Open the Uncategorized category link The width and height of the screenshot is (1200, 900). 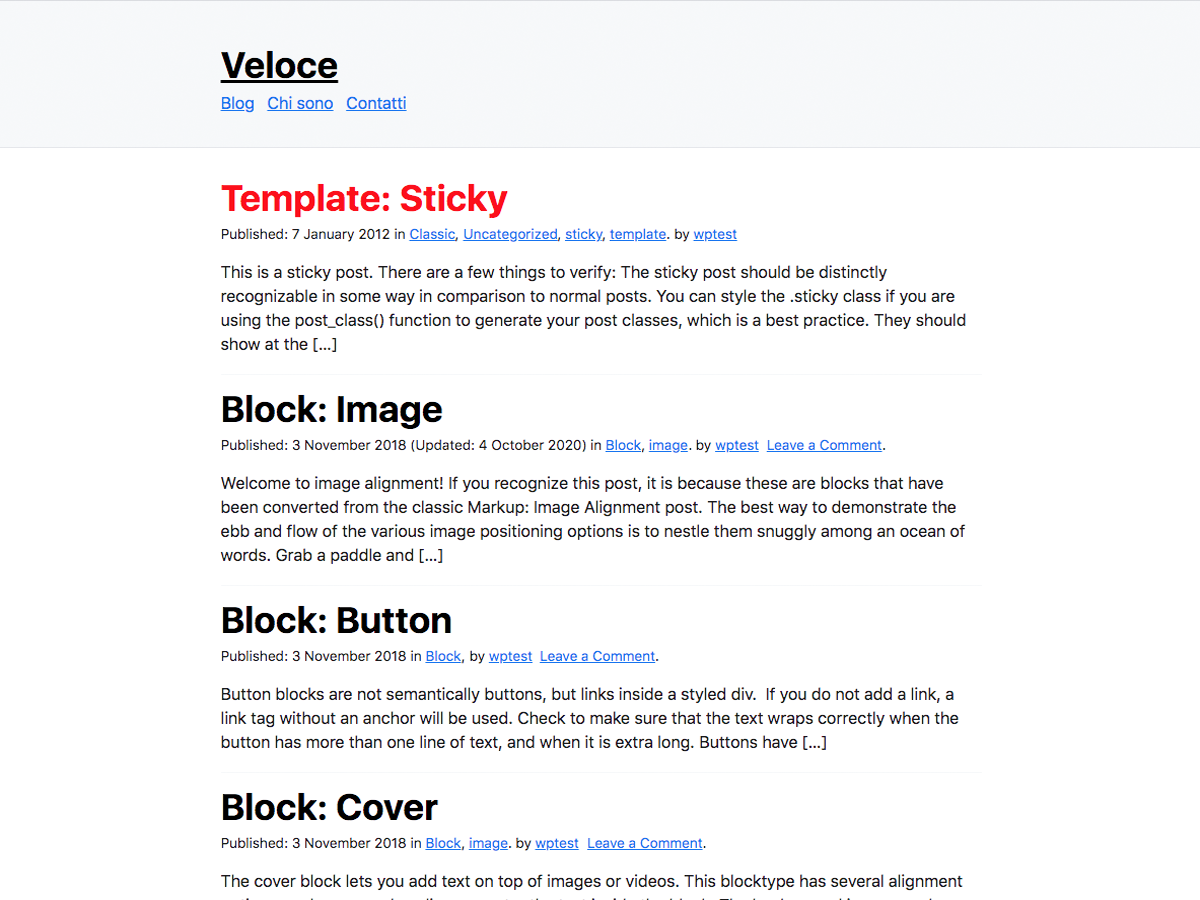(510, 234)
